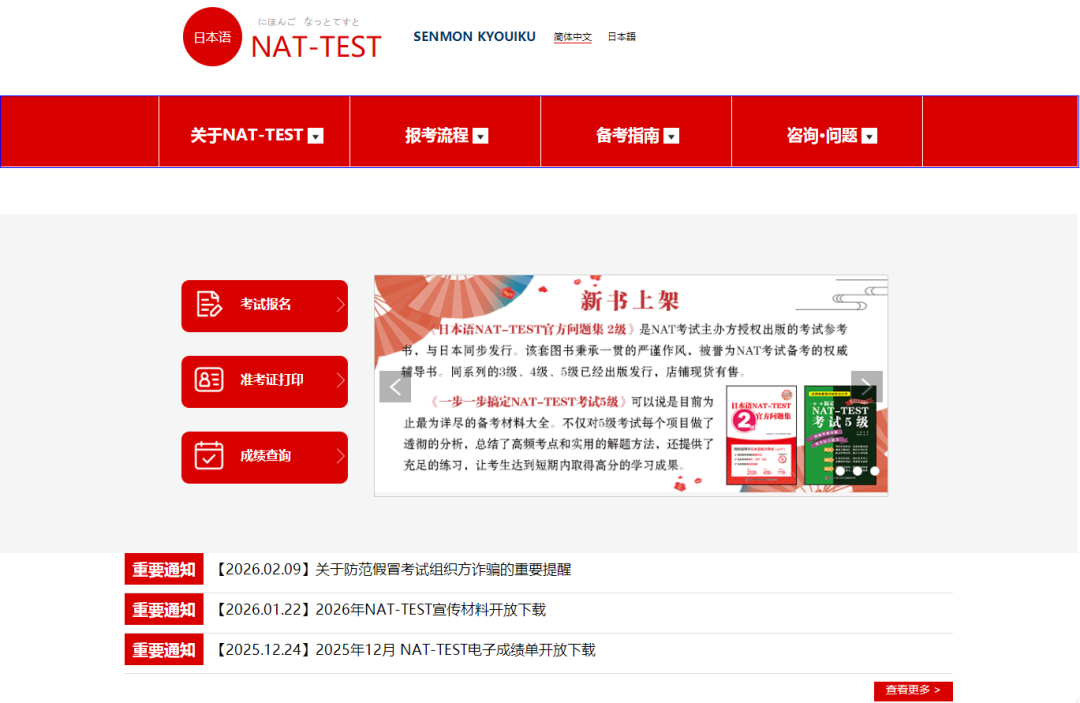Open the 备考指南 menu item
This screenshot has width=1080, height=703.
pyautogui.click(x=628, y=135)
